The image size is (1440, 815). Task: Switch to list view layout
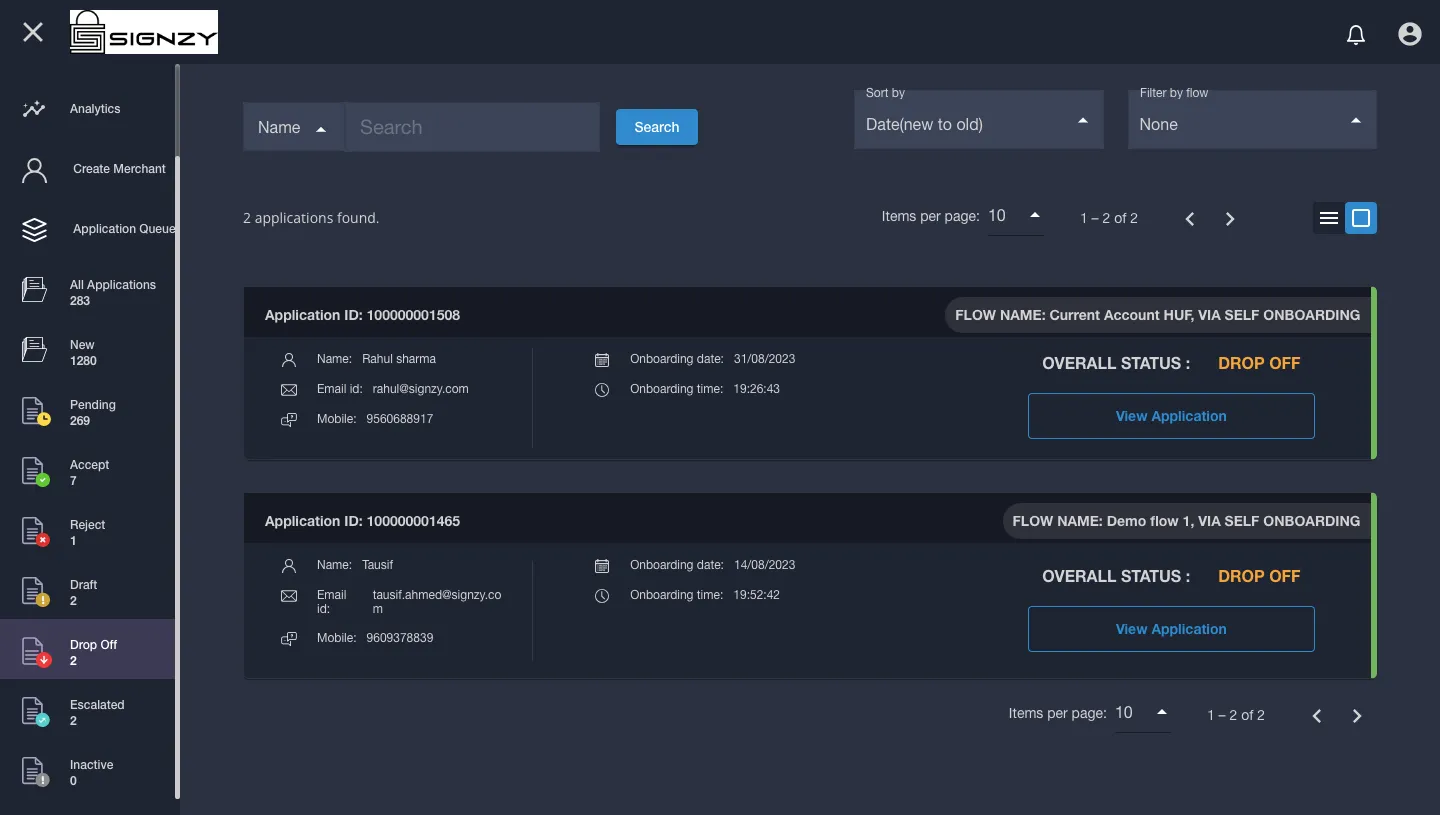1329,218
